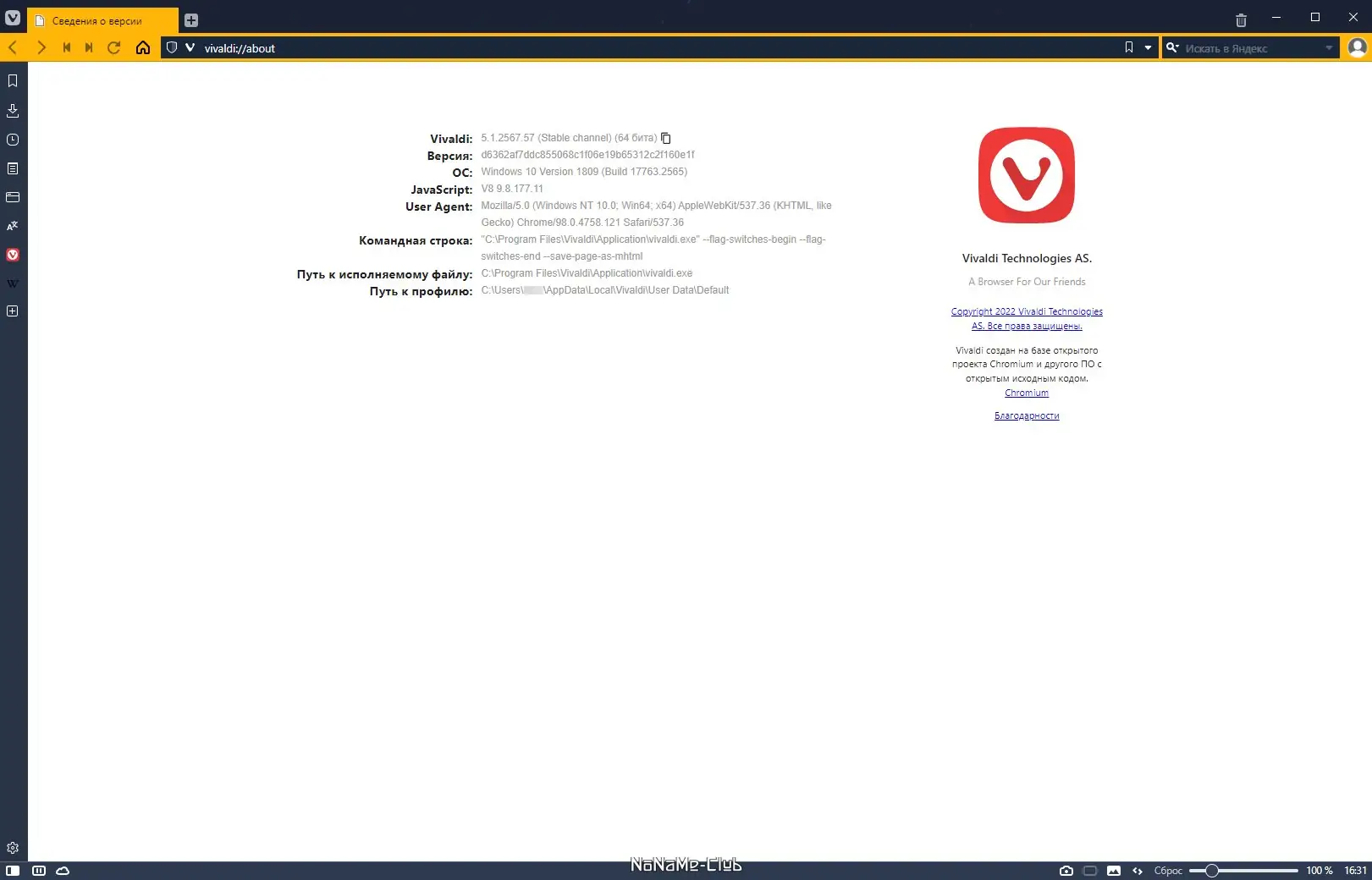Open the History side panel
This screenshot has width=1372, height=880.
tap(13, 140)
